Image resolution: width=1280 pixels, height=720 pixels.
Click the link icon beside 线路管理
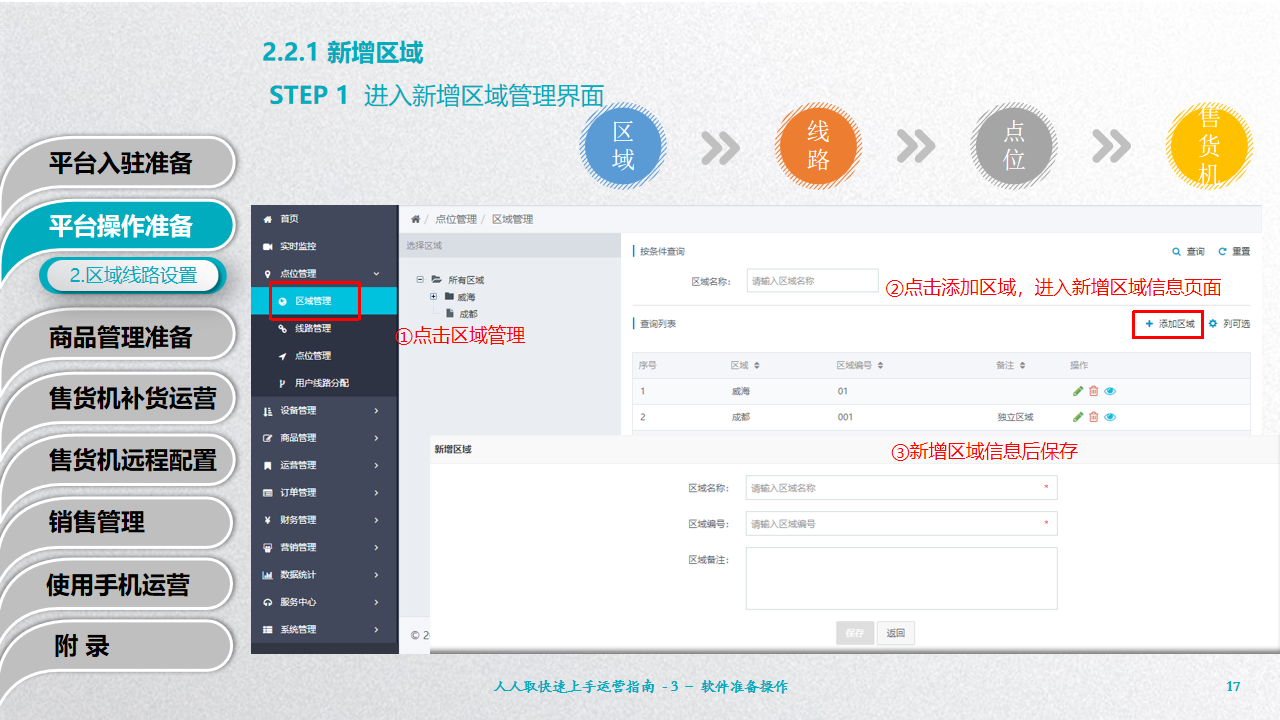(283, 328)
